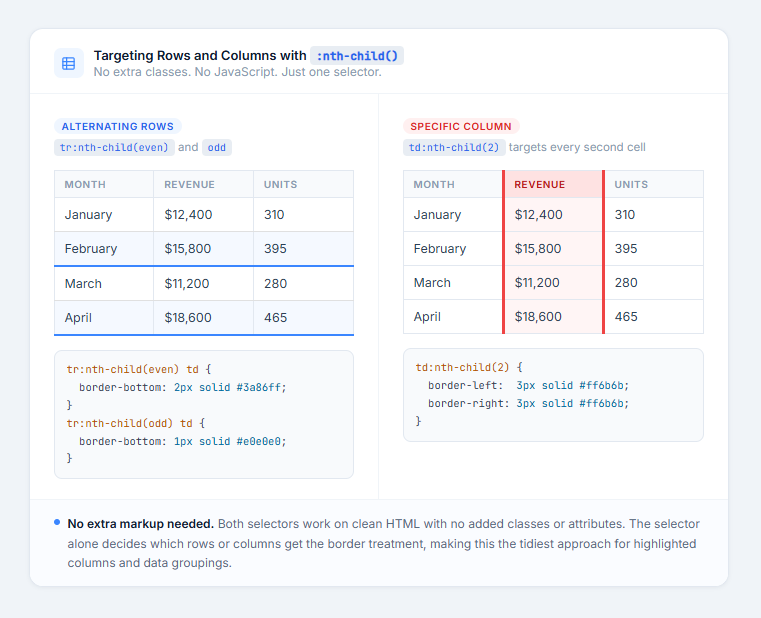Click $12,400 in the red highlighted column

(x=553, y=215)
